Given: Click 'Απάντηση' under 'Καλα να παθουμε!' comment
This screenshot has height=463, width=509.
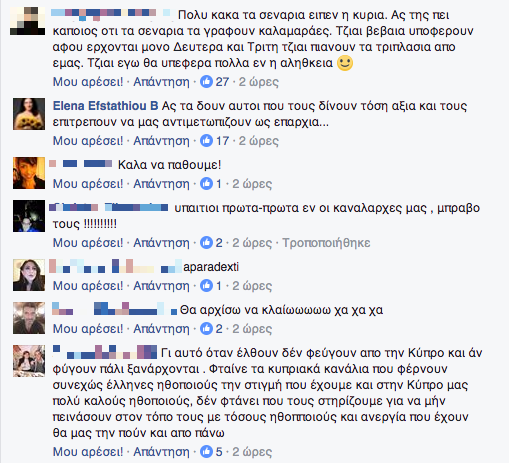Looking at the screenshot, I should (161, 184).
